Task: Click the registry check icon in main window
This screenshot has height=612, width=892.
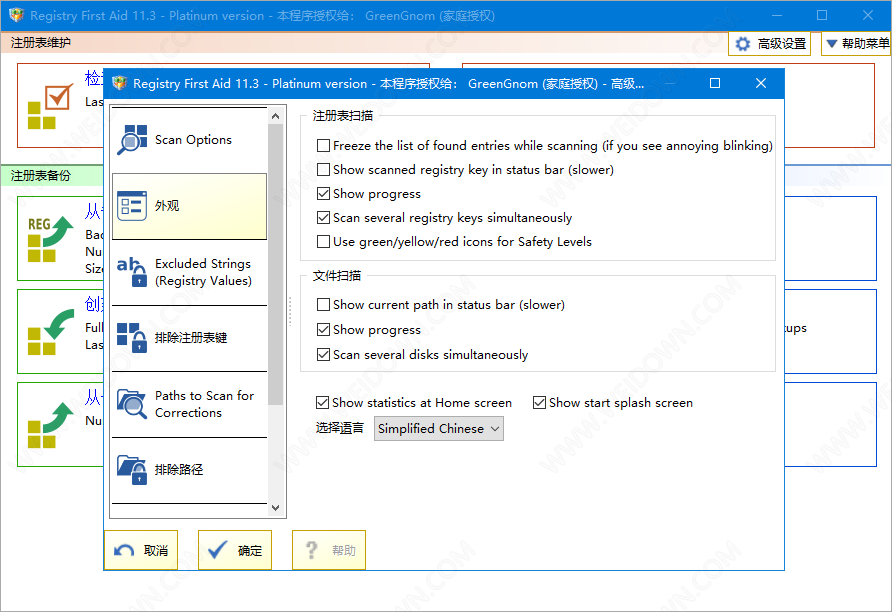Action: [x=51, y=106]
